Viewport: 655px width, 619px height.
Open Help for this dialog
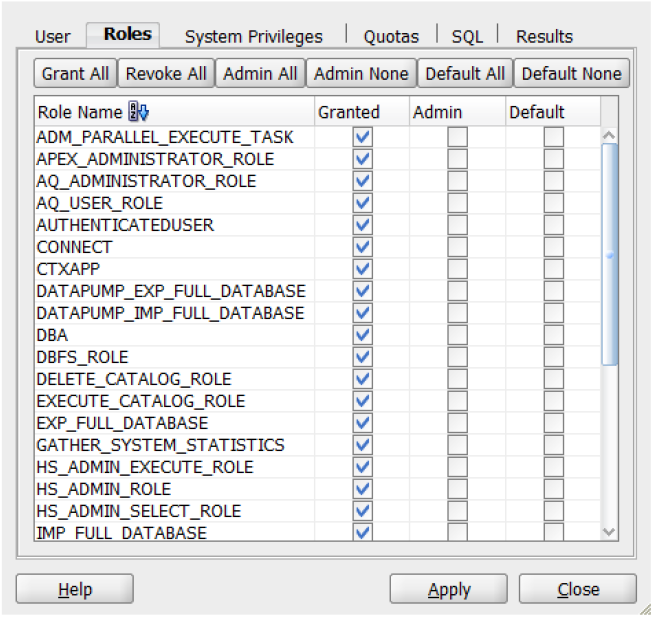click(x=75, y=589)
